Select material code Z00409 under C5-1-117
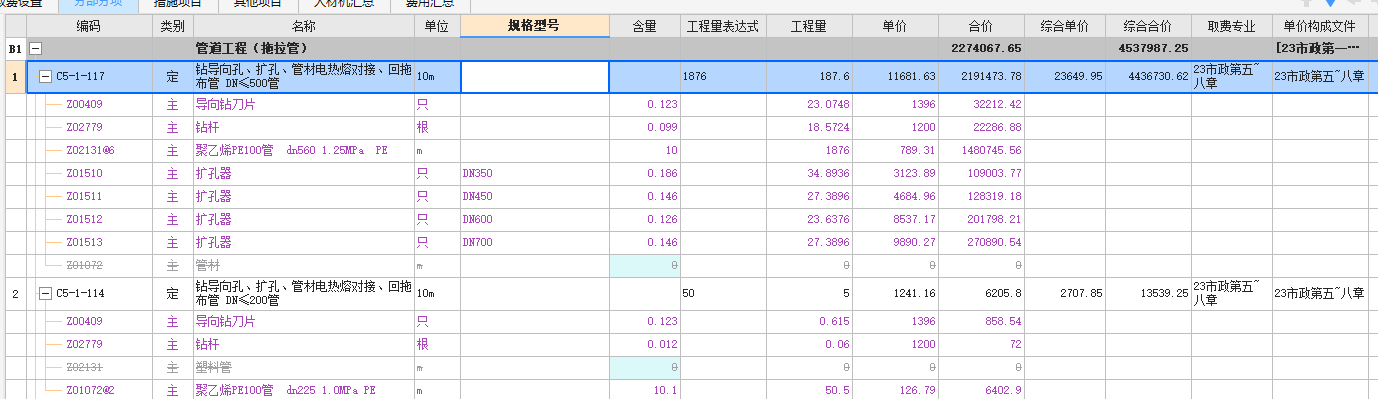 coord(84,104)
